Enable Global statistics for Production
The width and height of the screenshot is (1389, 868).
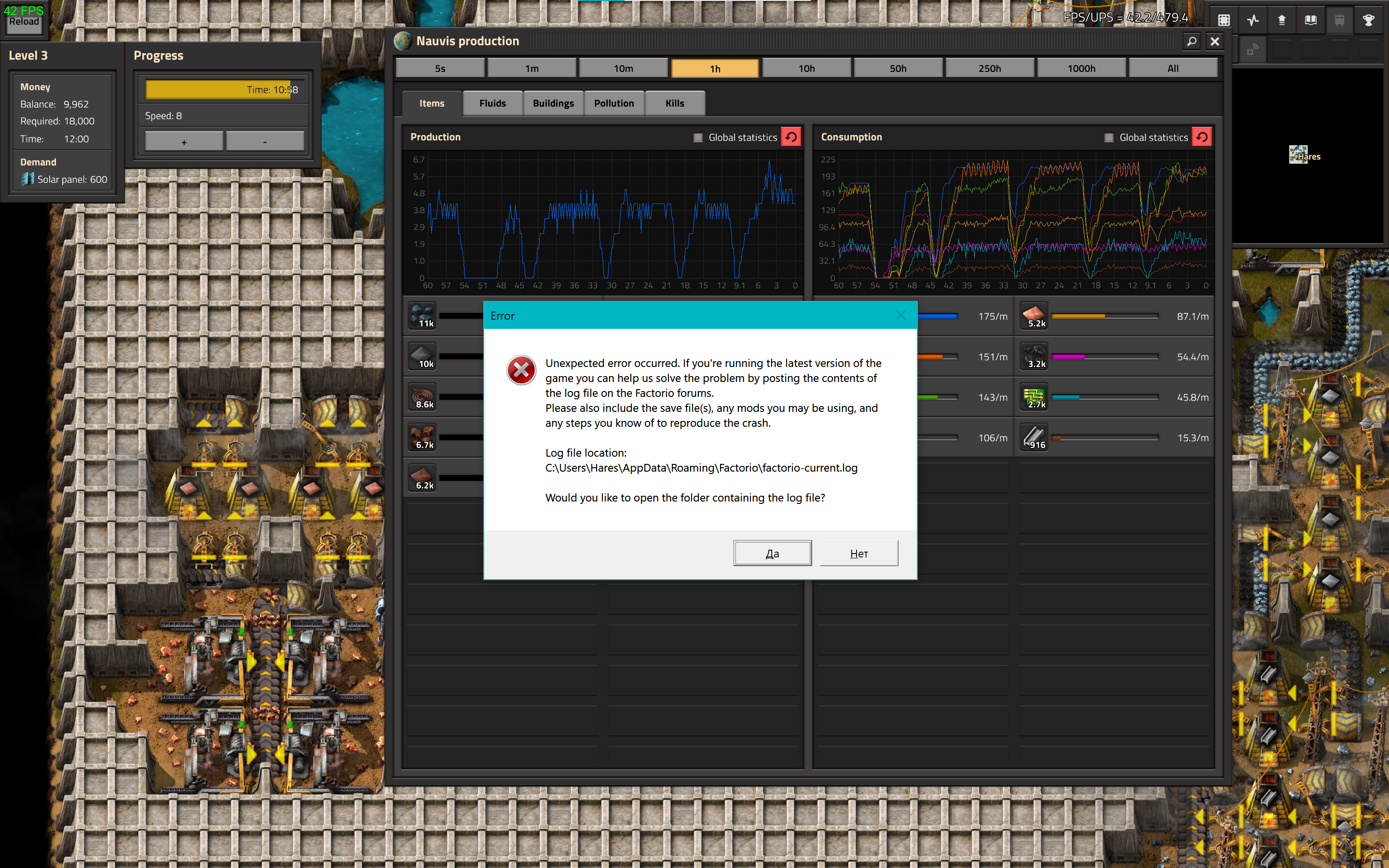point(698,138)
